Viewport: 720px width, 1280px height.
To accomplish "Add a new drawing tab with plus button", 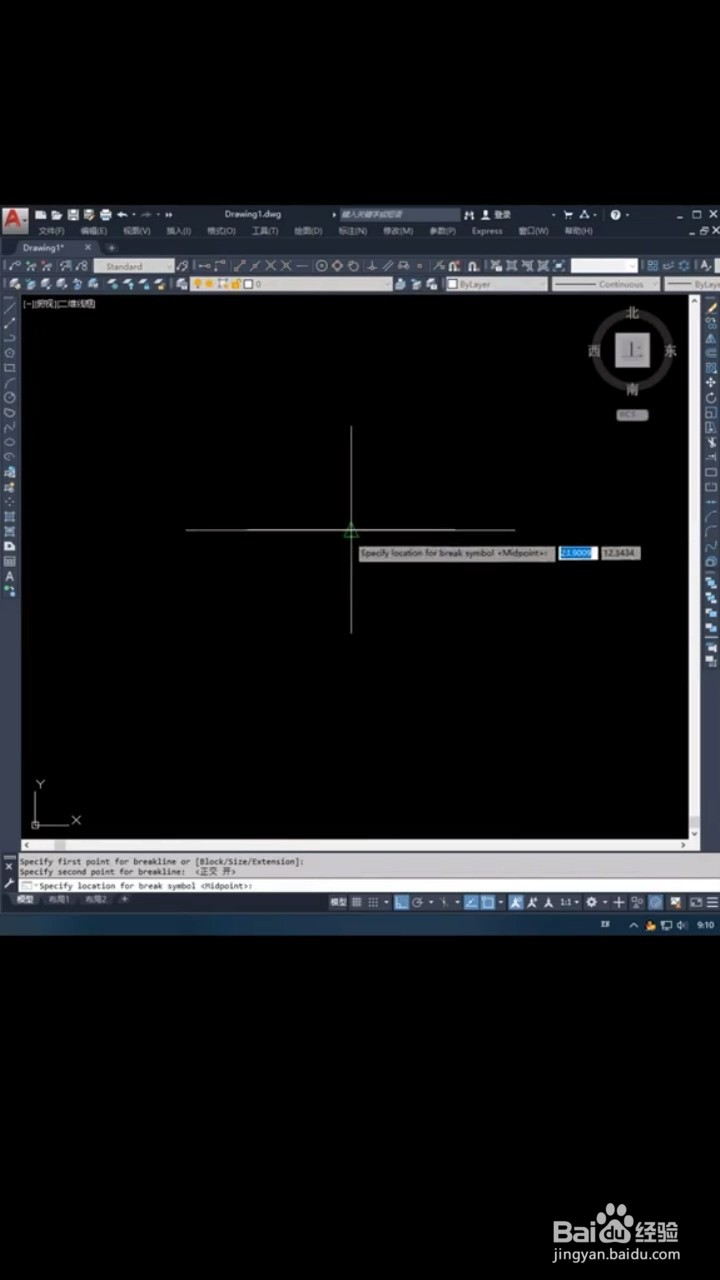I will [x=111, y=247].
